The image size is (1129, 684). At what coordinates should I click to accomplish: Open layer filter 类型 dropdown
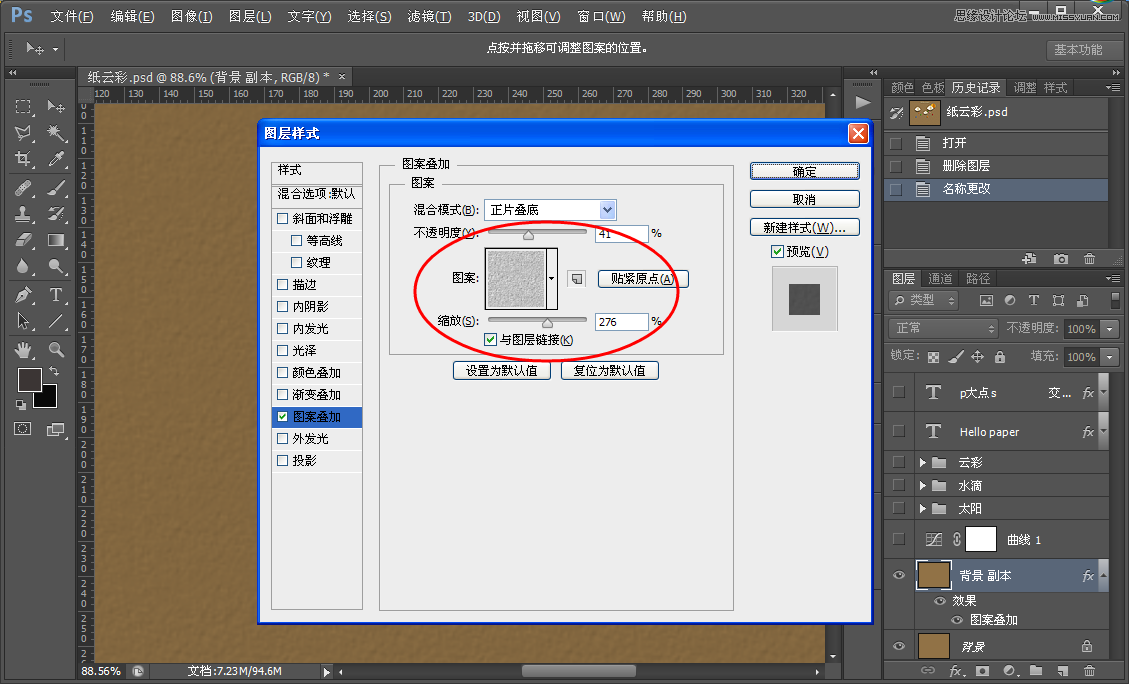point(925,300)
